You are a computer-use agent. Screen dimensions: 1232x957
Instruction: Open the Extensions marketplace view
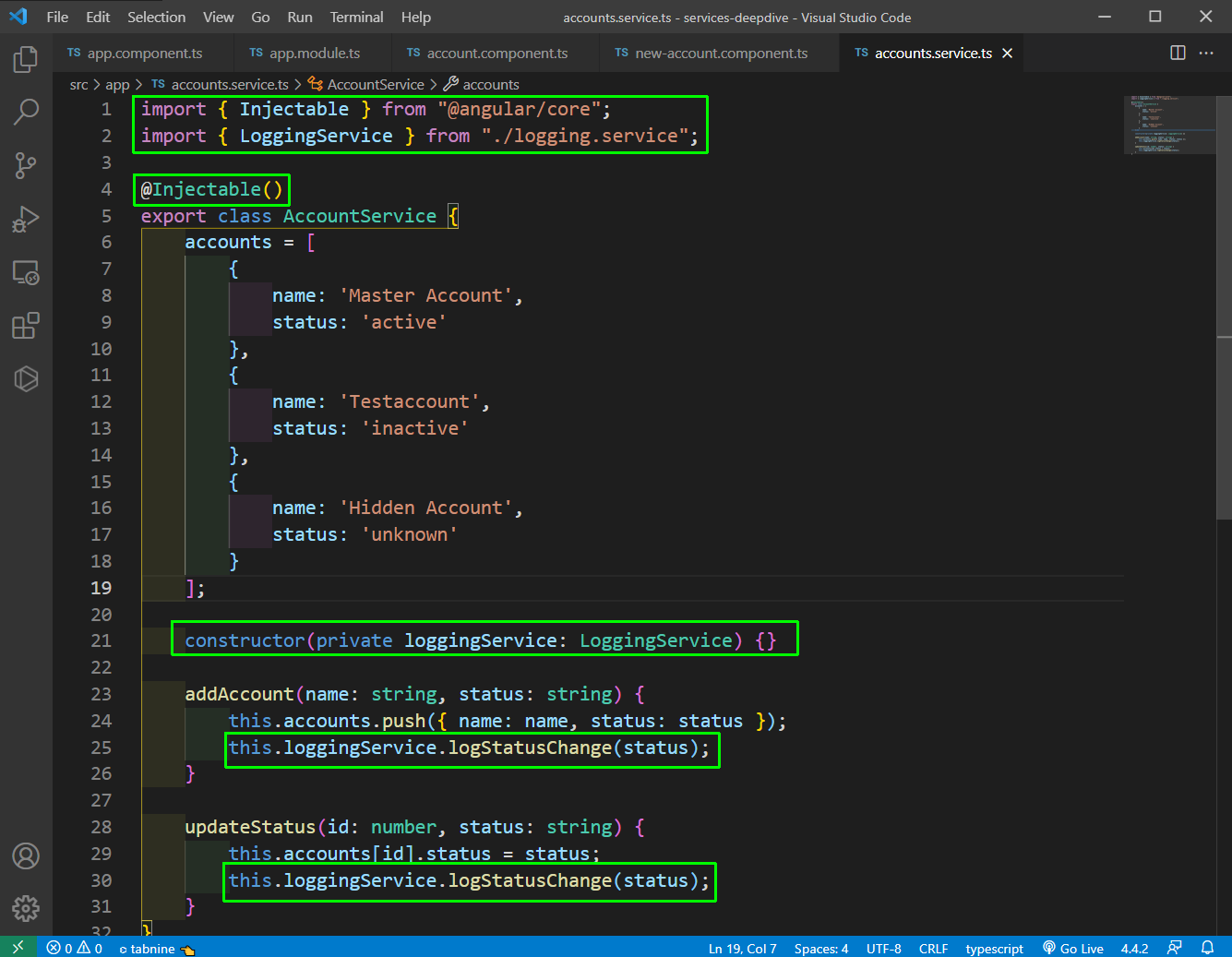click(x=25, y=326)
